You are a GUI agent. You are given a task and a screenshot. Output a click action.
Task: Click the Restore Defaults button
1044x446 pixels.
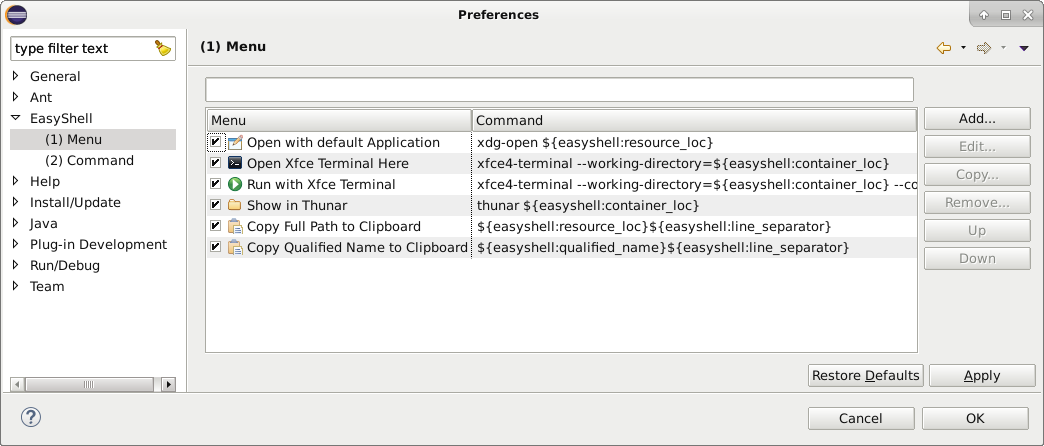coord(866,375)
